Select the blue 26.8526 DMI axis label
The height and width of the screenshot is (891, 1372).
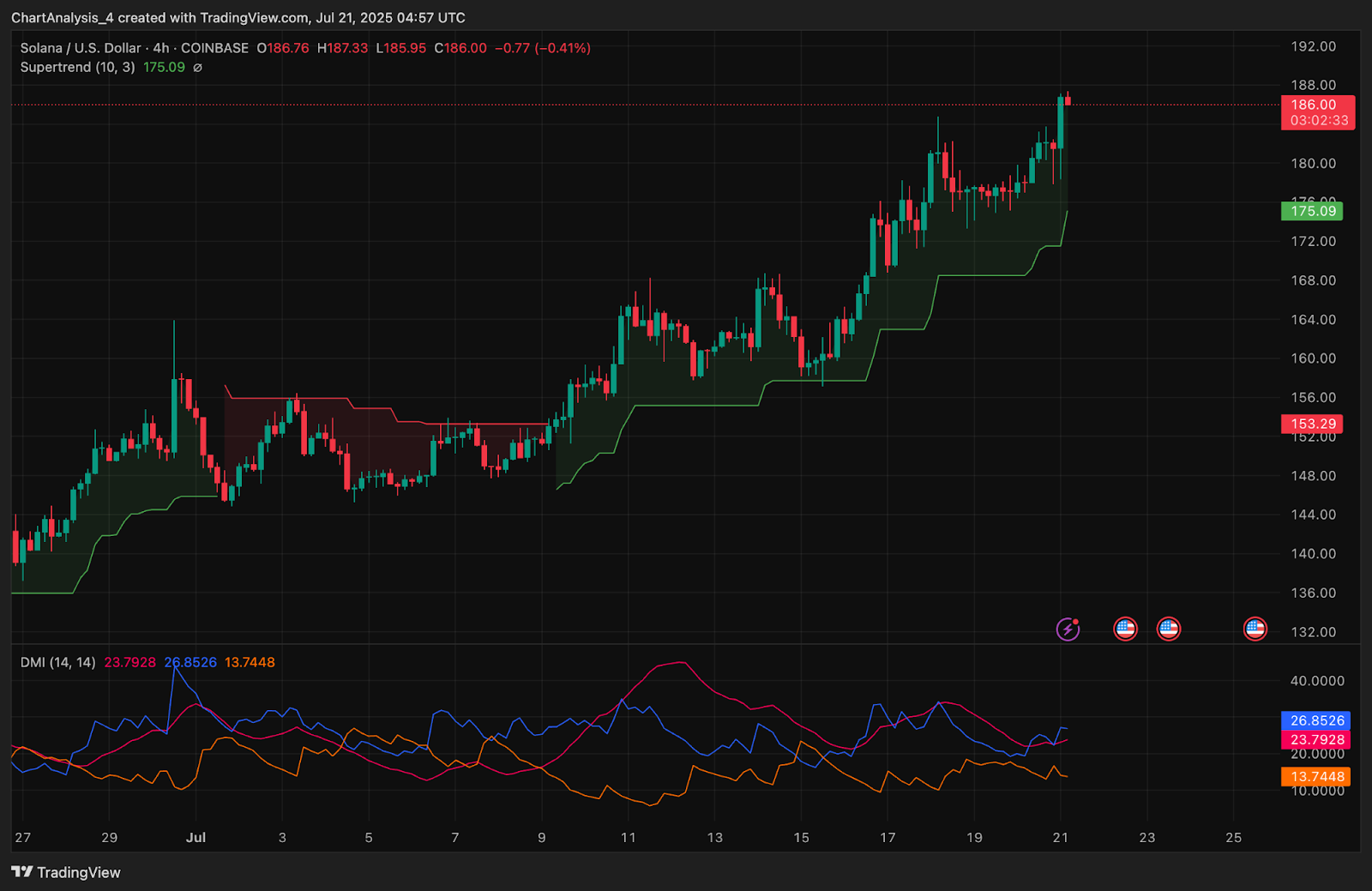[x=1316, y=721]
